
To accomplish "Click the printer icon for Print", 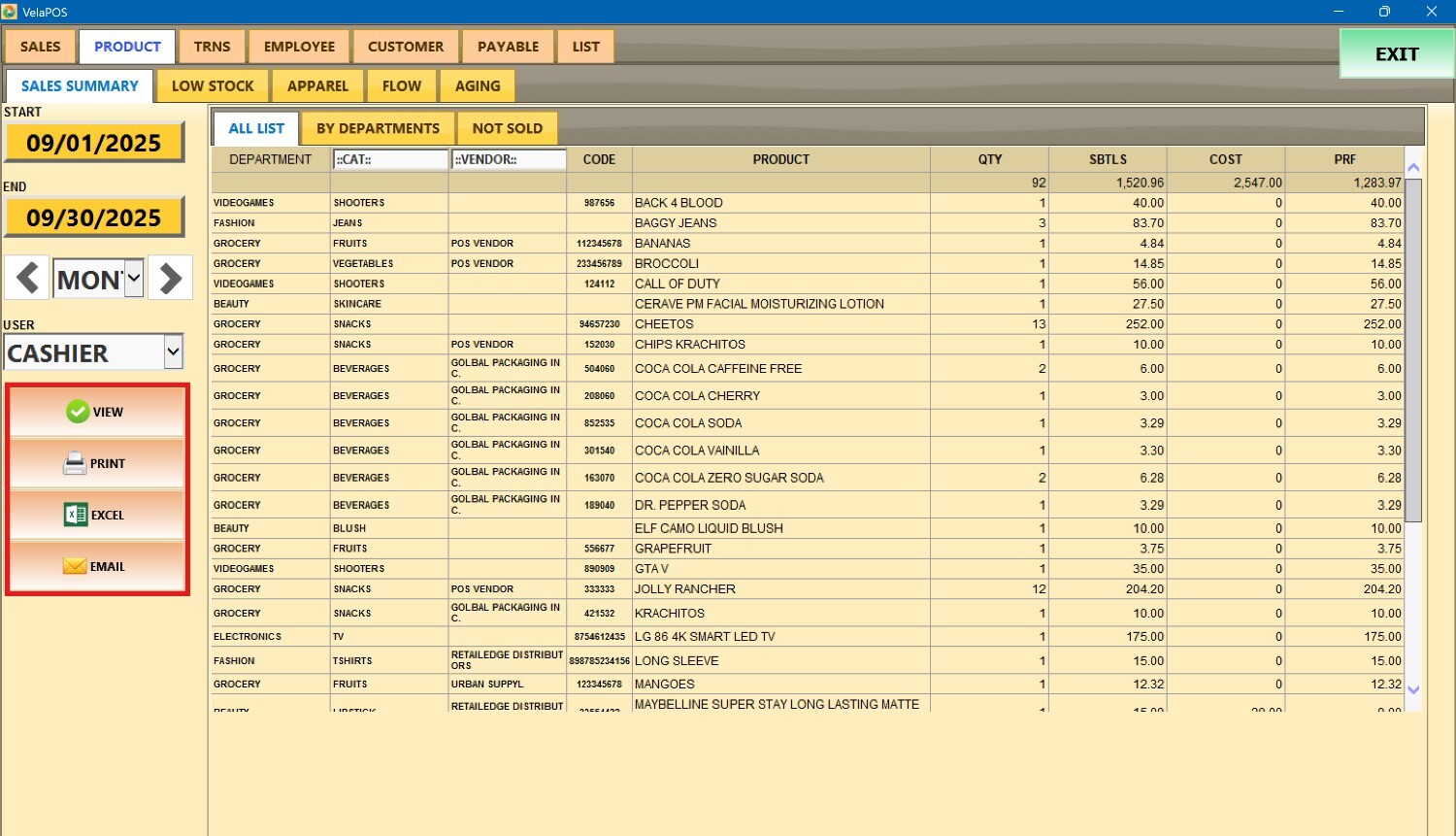I will [75, 464].
